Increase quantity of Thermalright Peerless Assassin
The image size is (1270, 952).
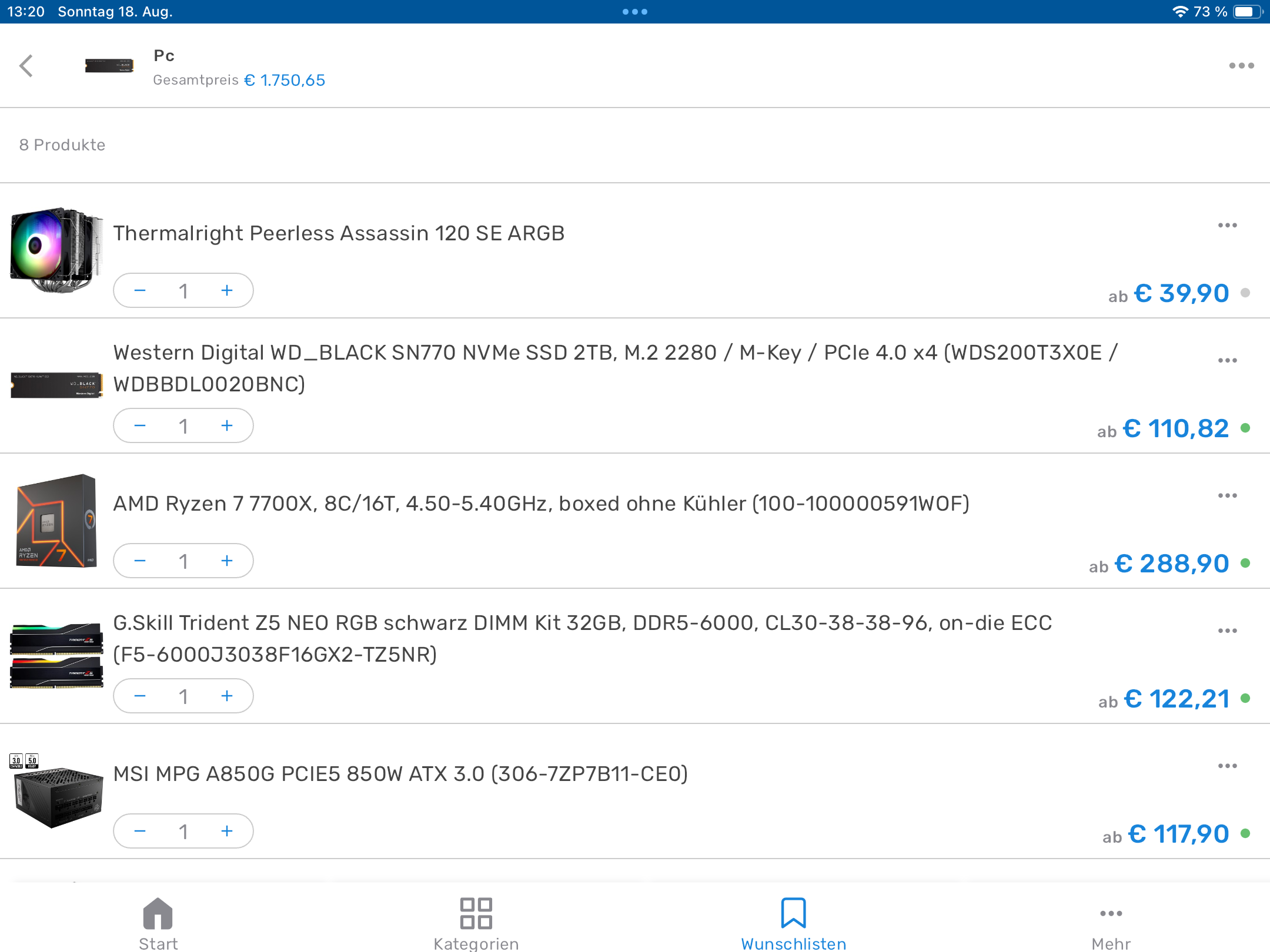[x=227, y=290]
